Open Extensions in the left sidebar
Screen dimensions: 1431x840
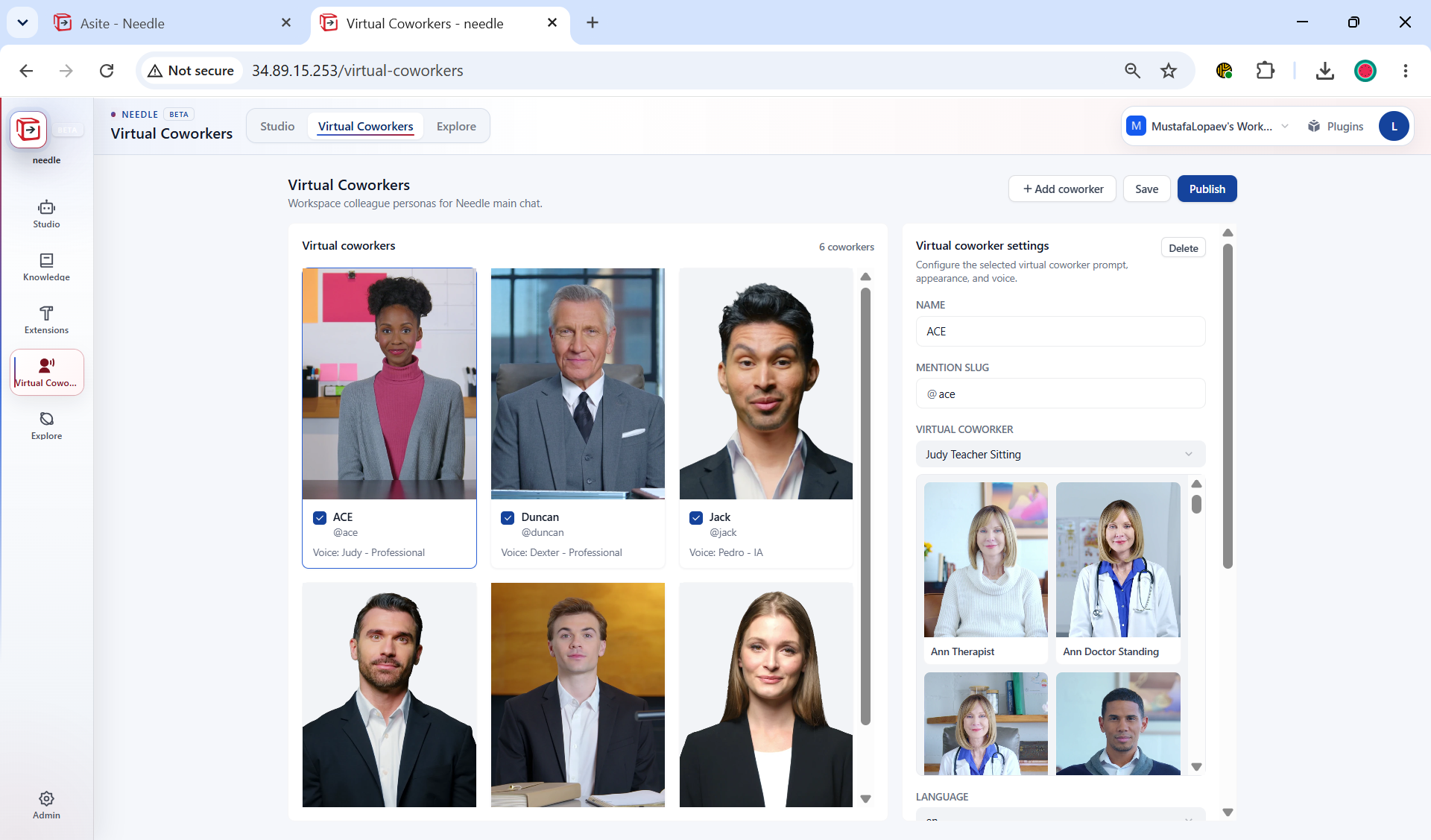(x=46, y=320)
